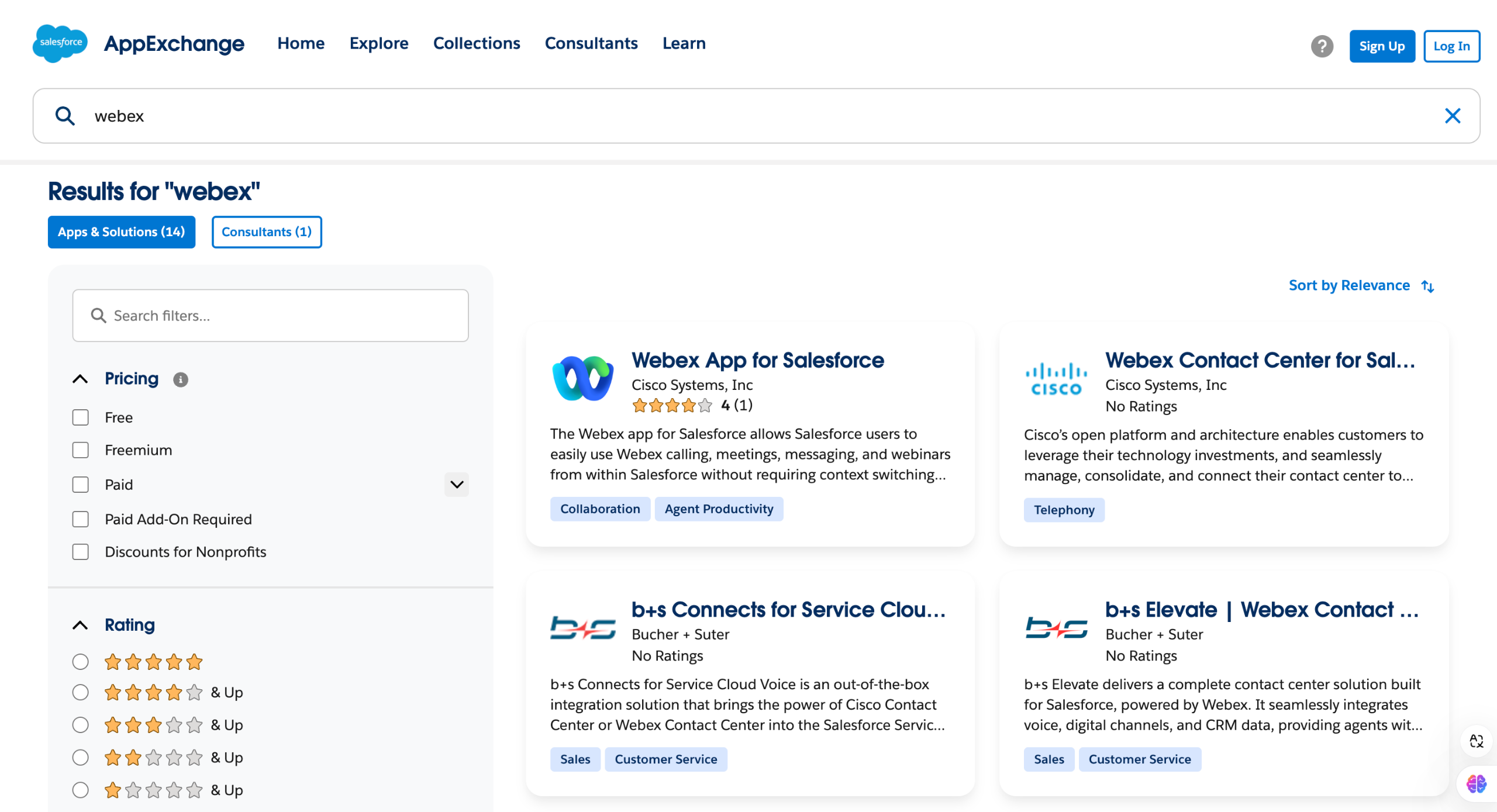Click the Pricing info icon
Image resolution: width=1497 pixels, height=812 pixels.
(x=181, y=380)
